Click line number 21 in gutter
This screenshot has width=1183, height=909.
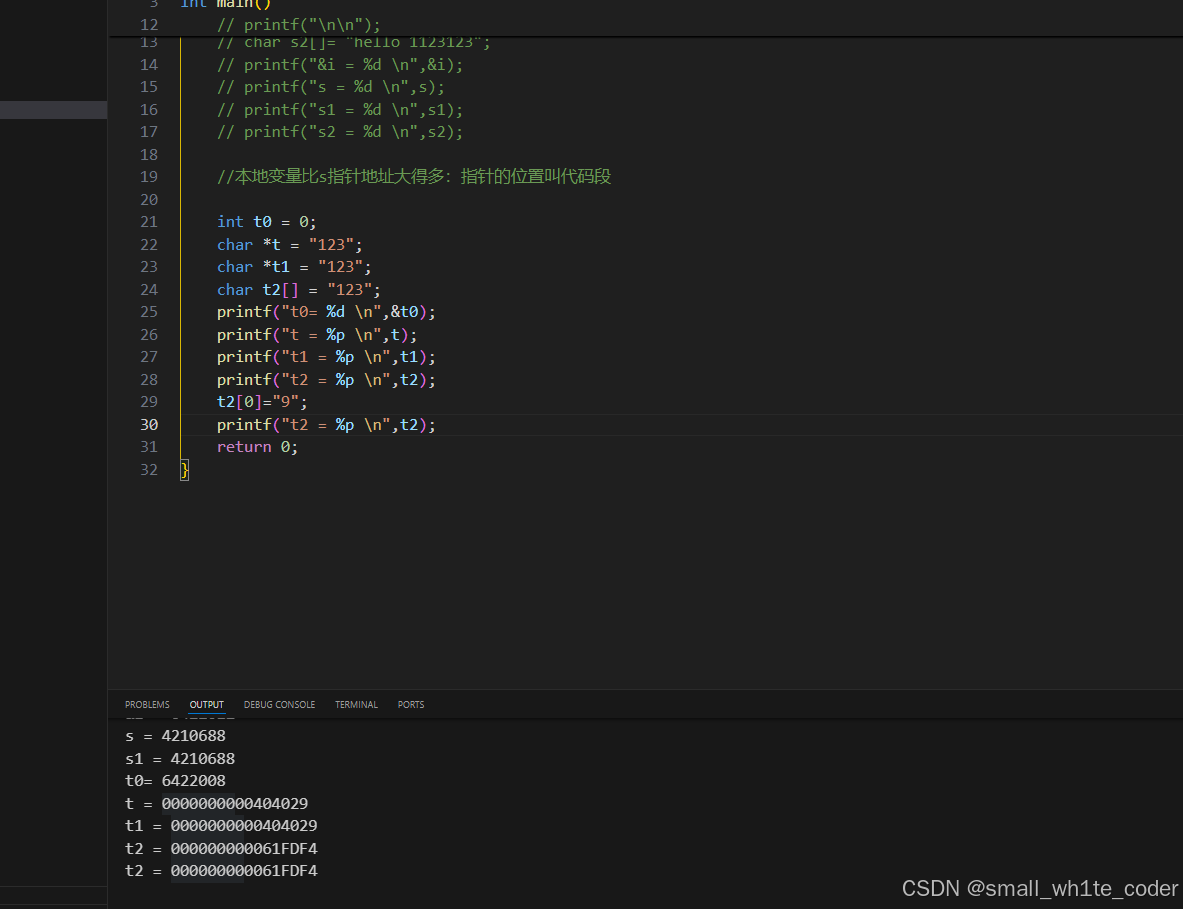149,222
